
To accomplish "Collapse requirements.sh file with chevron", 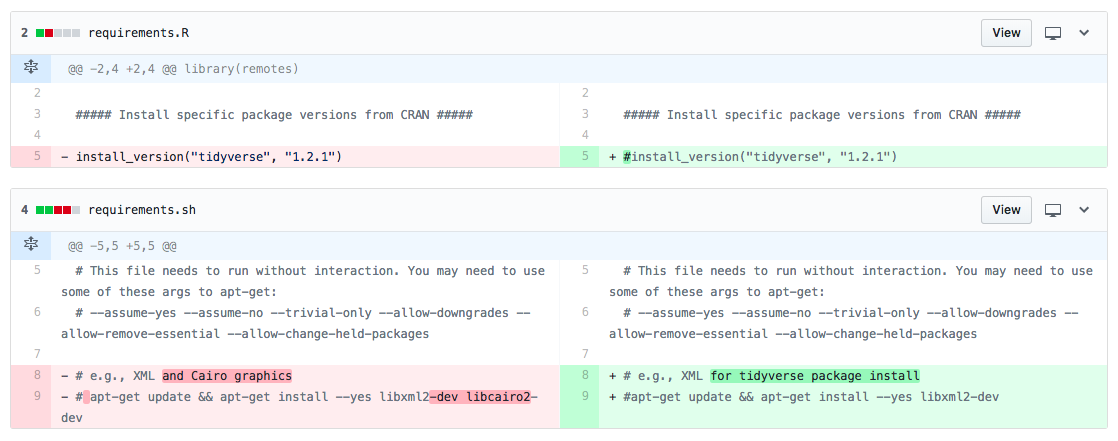I will [x=1084, y=210].
